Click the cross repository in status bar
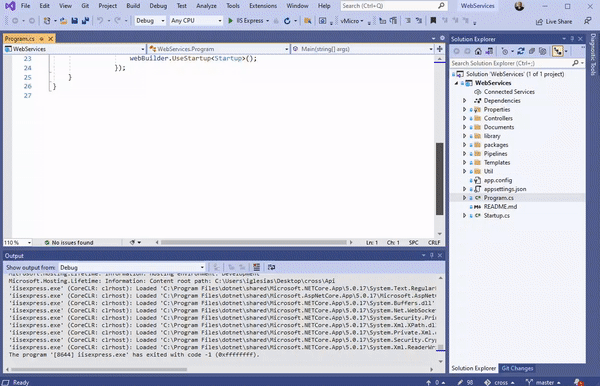Image resolution: width=600 pixels, height=386 pixels. (499, 382)
